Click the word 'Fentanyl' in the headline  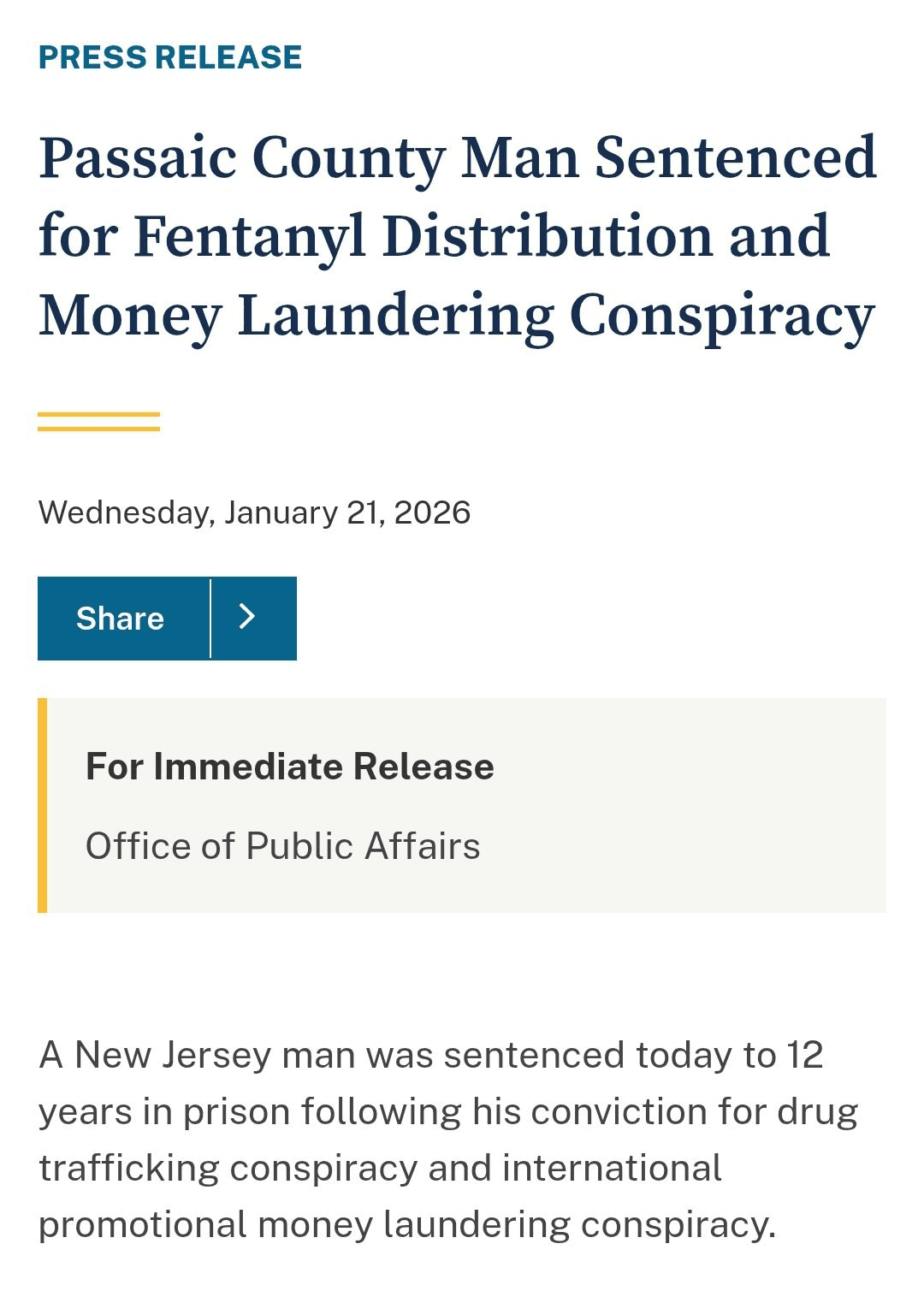tap(250, 237)
